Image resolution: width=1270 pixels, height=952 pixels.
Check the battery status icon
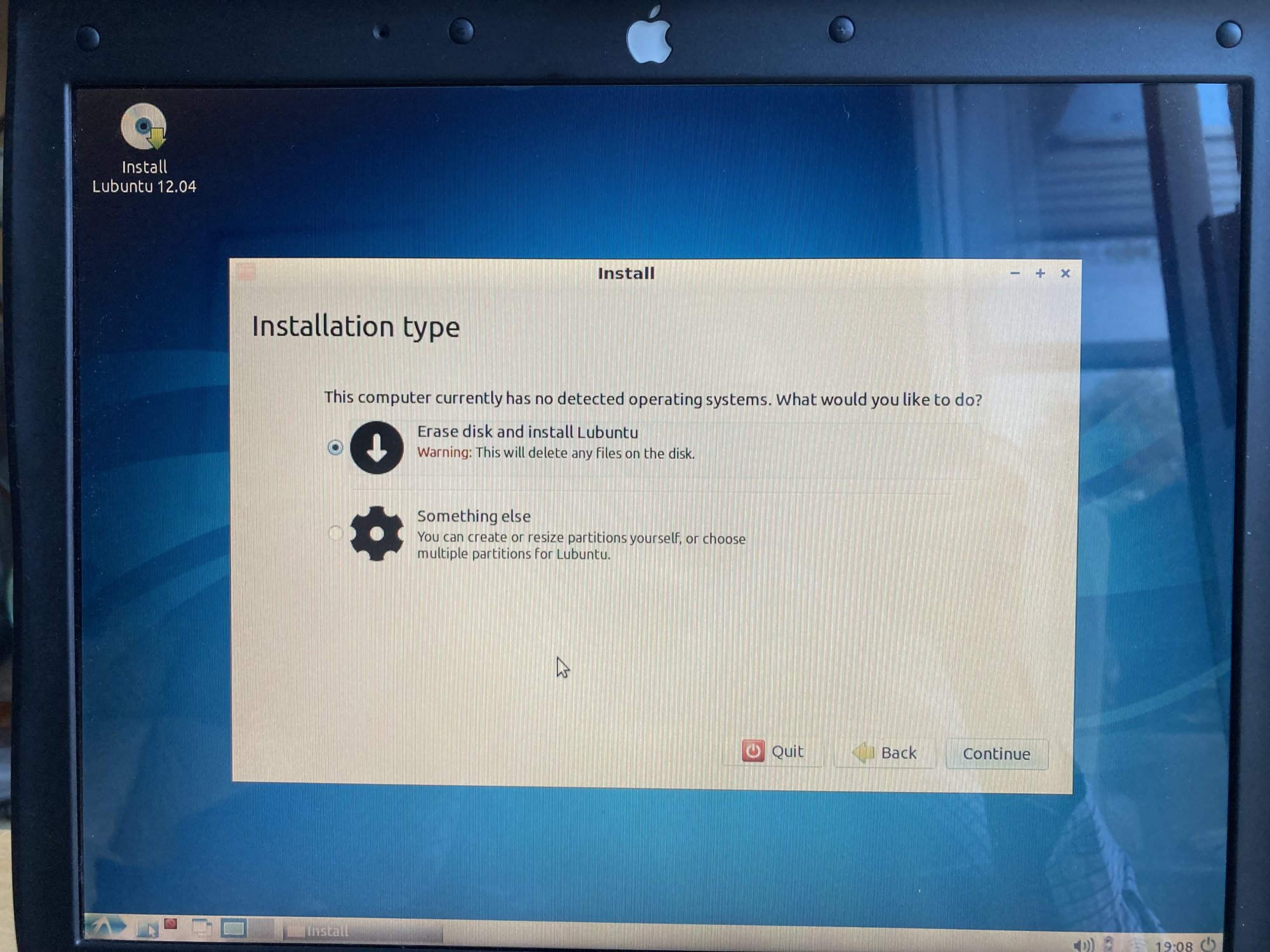pyautogui.click(x=1109, y=944)
